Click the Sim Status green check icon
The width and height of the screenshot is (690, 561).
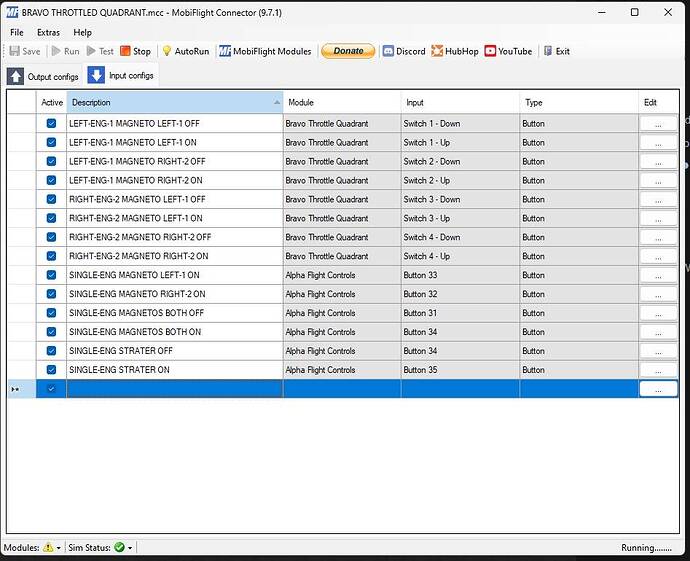pyautogui.click(x=119, y=548)
